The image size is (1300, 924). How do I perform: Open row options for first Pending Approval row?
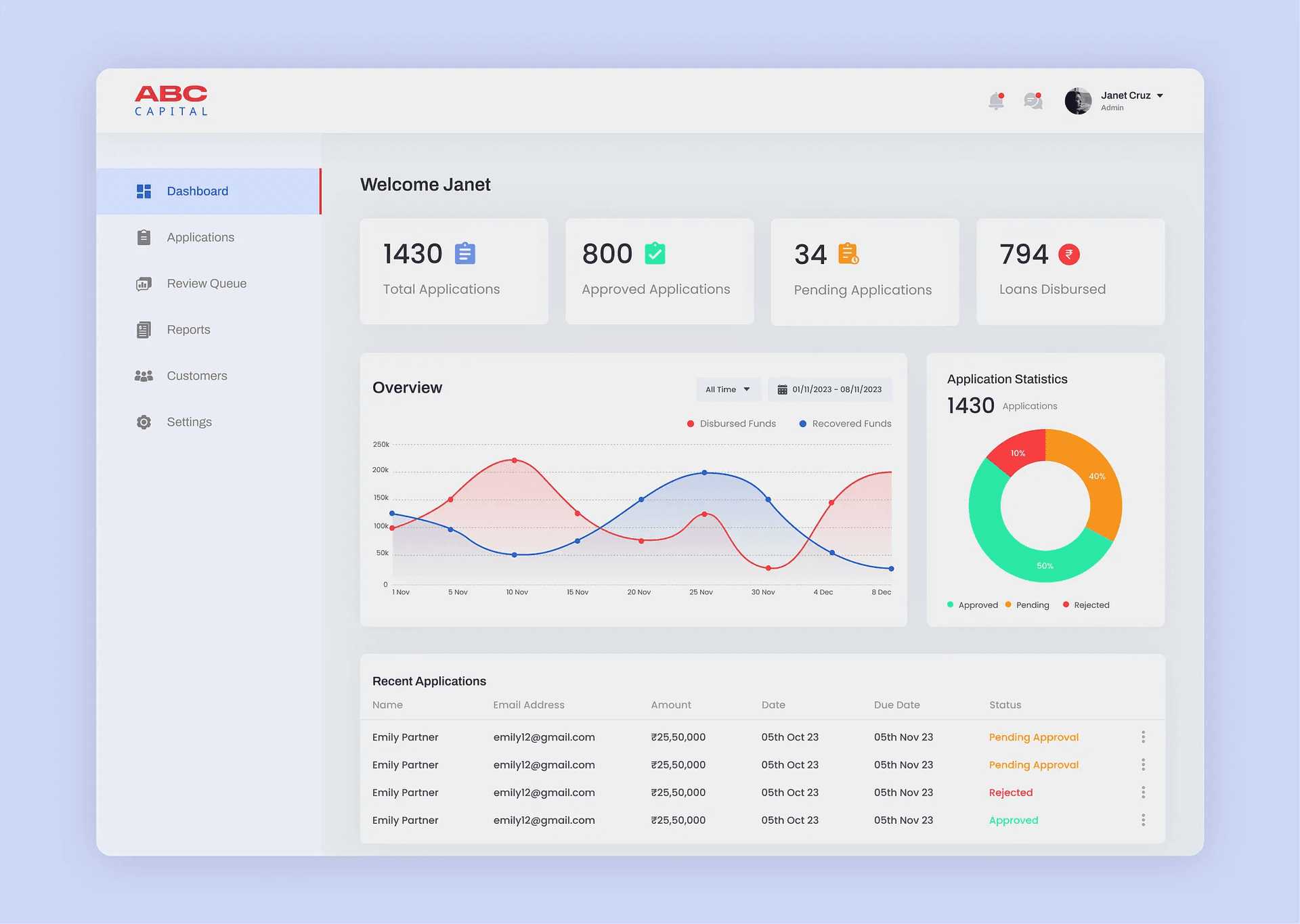point(1143,737)
